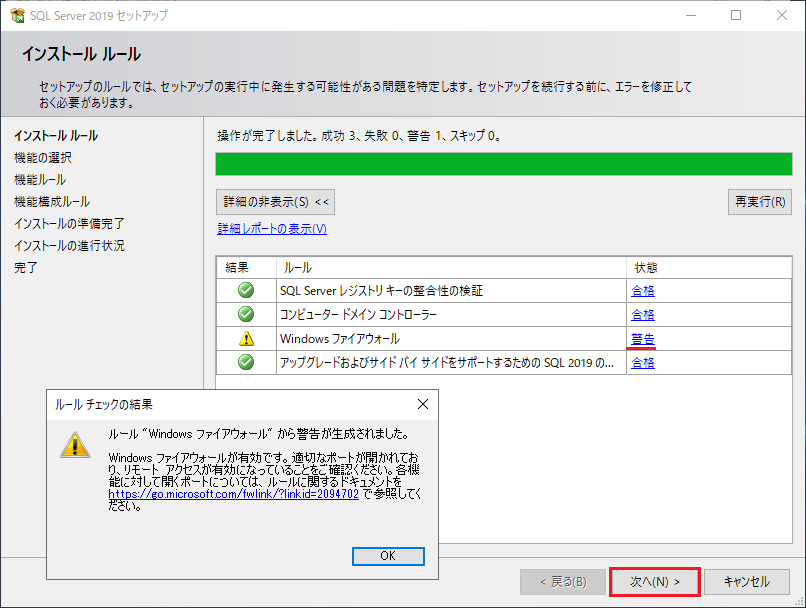
Task: Click green checkmark for domain controller rule
Action: (246, 315)
